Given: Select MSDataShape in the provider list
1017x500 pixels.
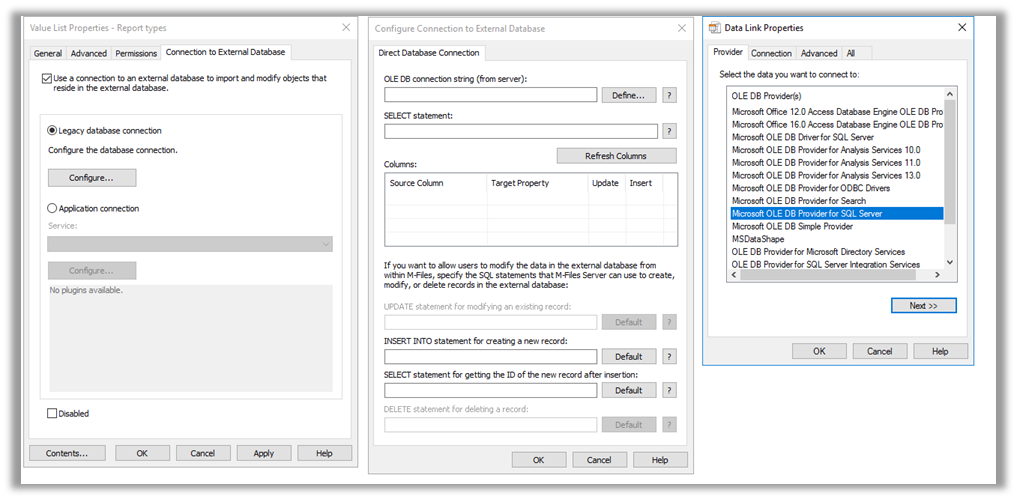Looking at the screenshot, I should (758, 239).
